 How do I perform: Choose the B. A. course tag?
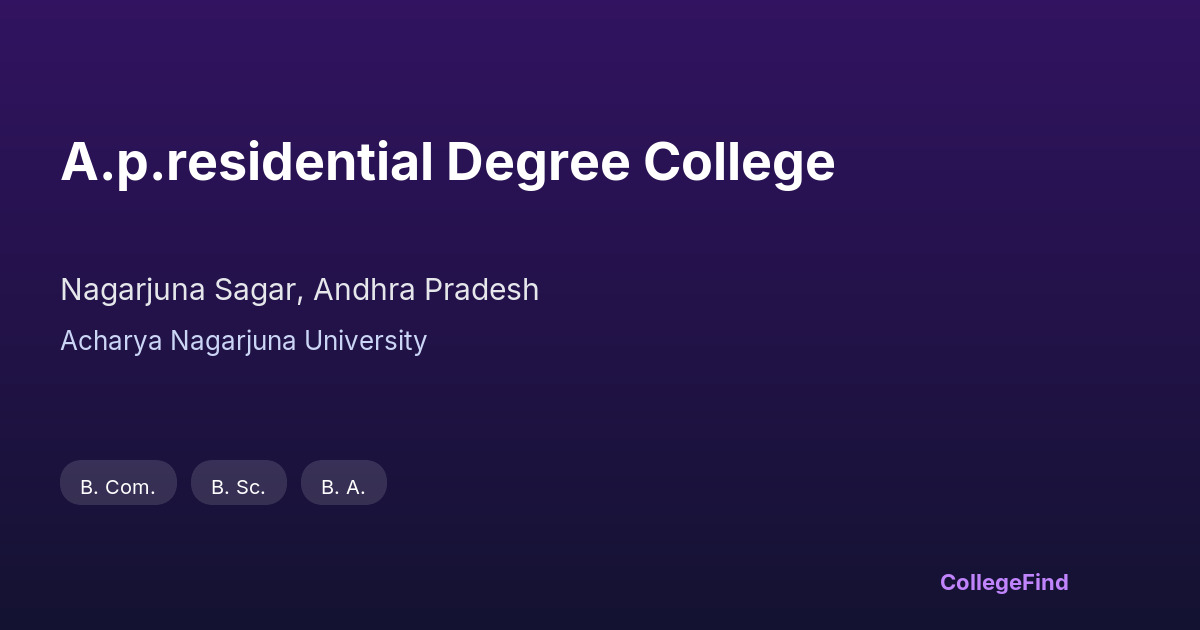point(343,487)
